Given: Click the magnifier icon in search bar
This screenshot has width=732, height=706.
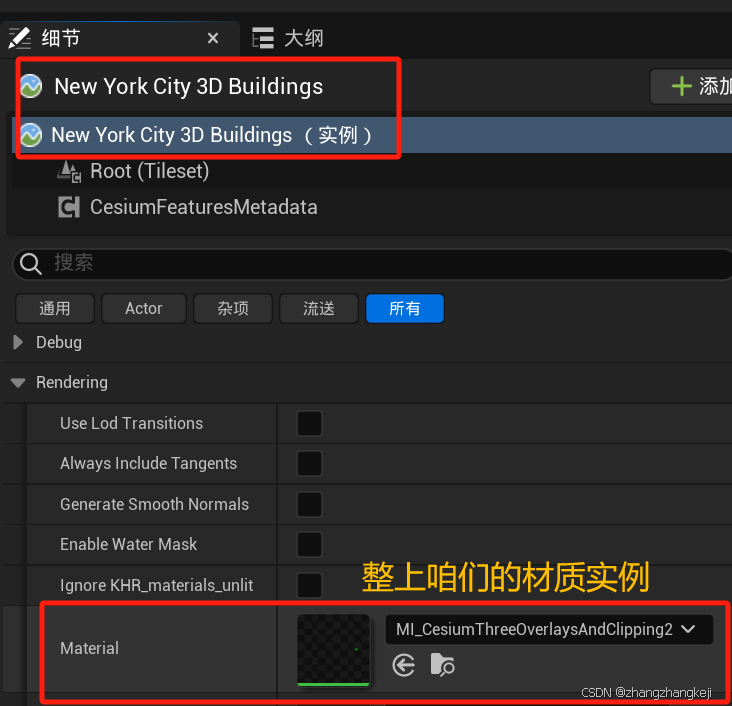Looking at the screenshot, I should [x=31, y=264].
